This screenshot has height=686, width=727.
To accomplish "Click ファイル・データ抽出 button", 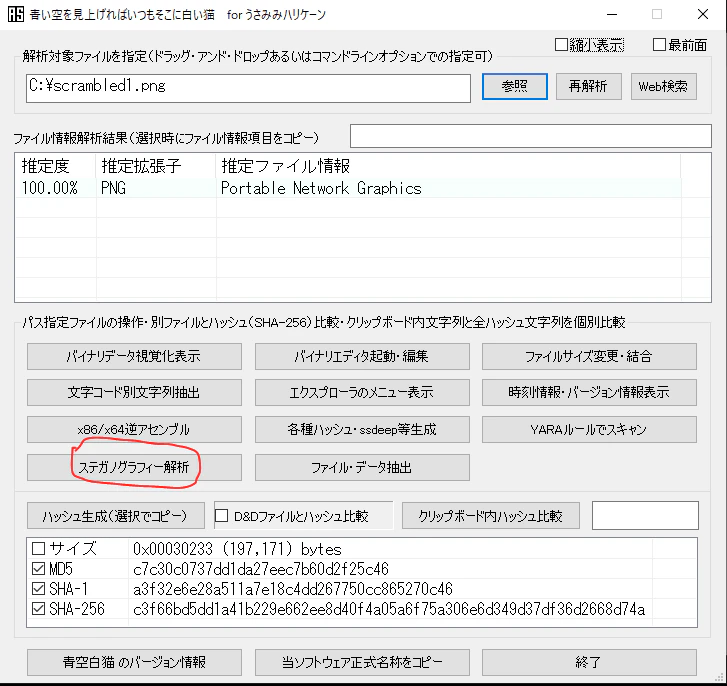I will pos(362,467).
